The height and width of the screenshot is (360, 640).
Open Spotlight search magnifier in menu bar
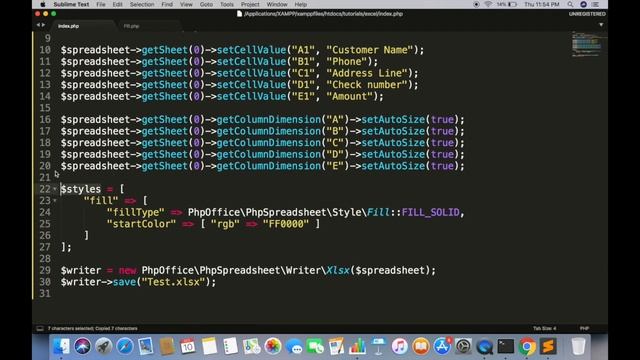[570, 4]
